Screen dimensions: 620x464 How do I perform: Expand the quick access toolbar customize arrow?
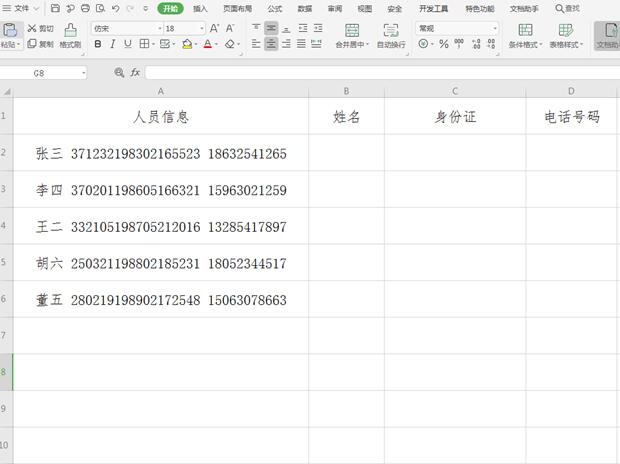(146, 8)
